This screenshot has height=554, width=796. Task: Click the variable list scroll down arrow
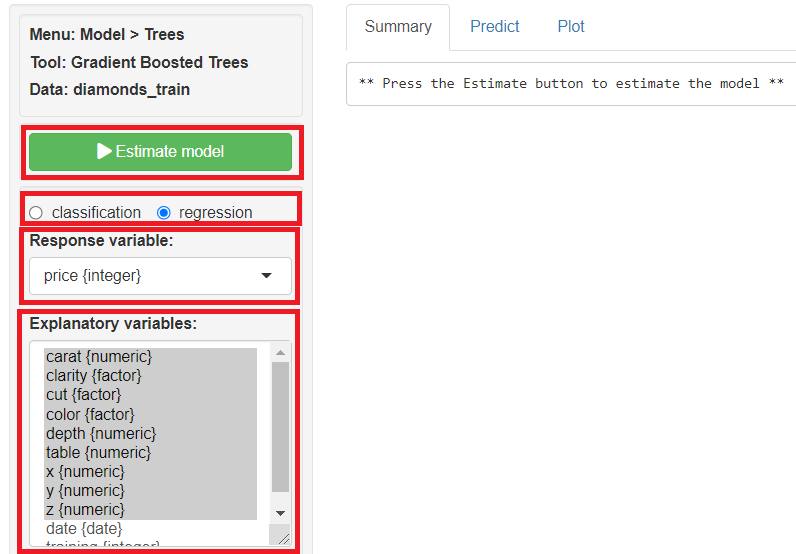coord(280,513)
